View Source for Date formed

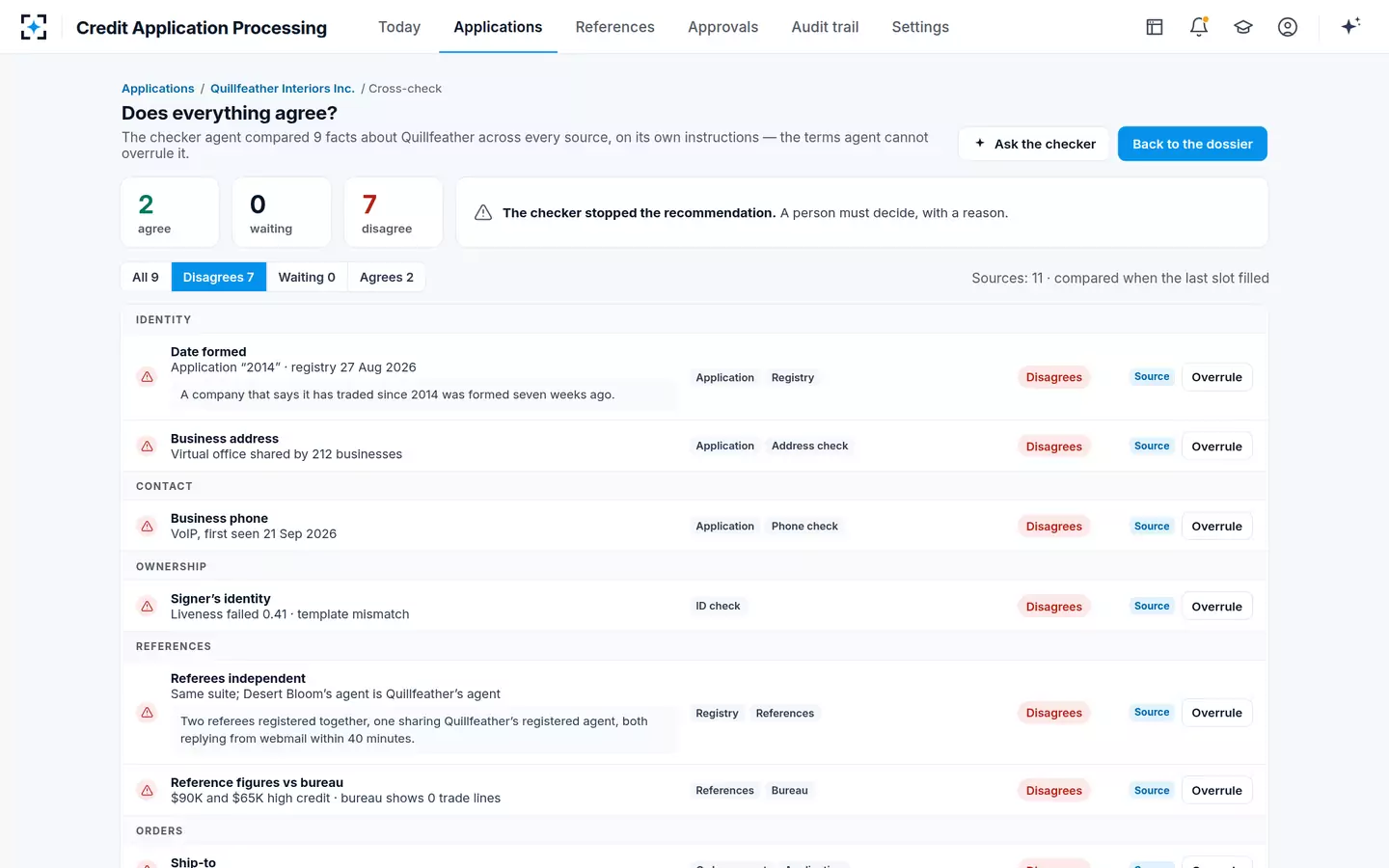(1152, 377)
